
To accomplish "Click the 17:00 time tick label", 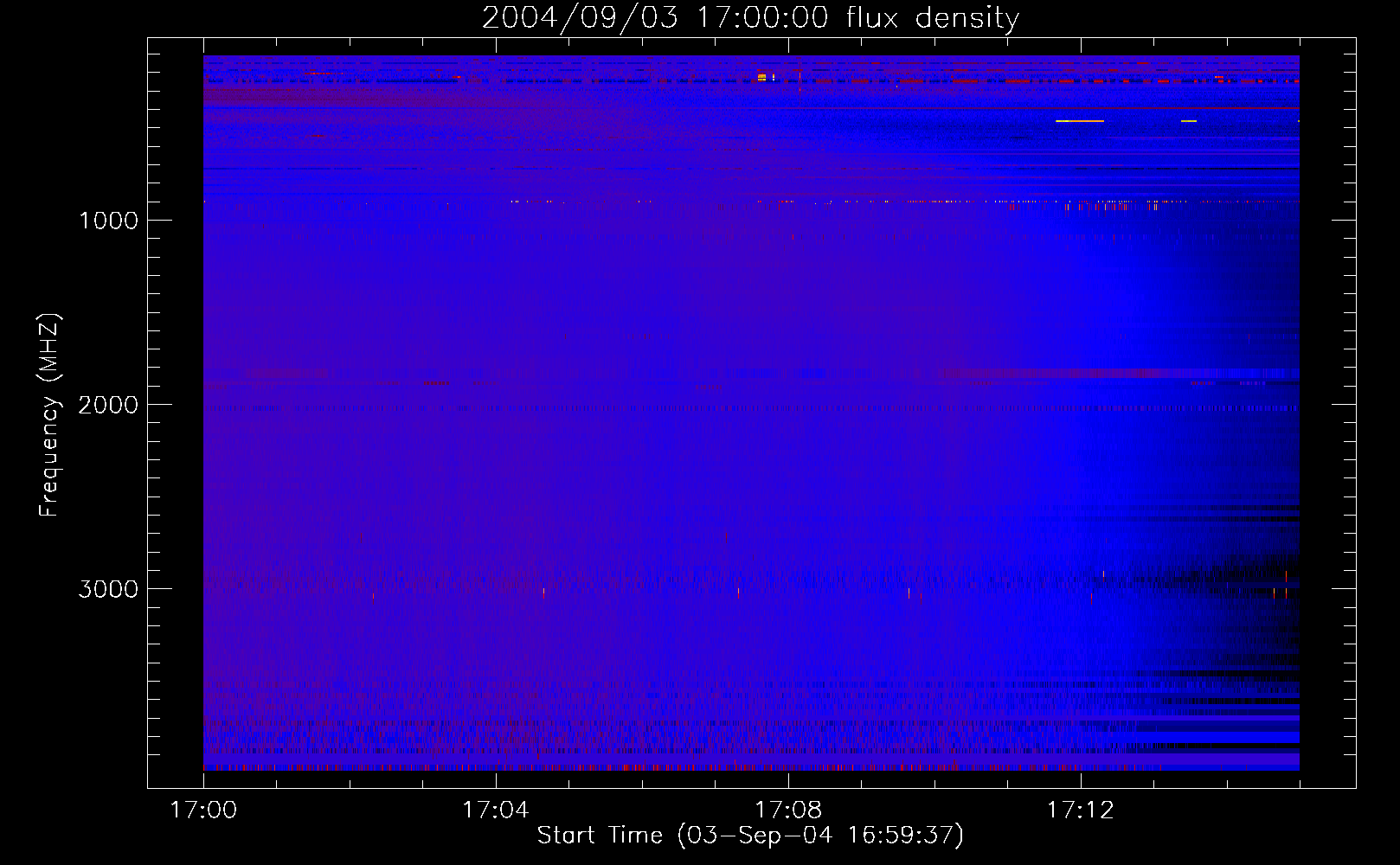I will pyautogui.click(x=203, y=811).
